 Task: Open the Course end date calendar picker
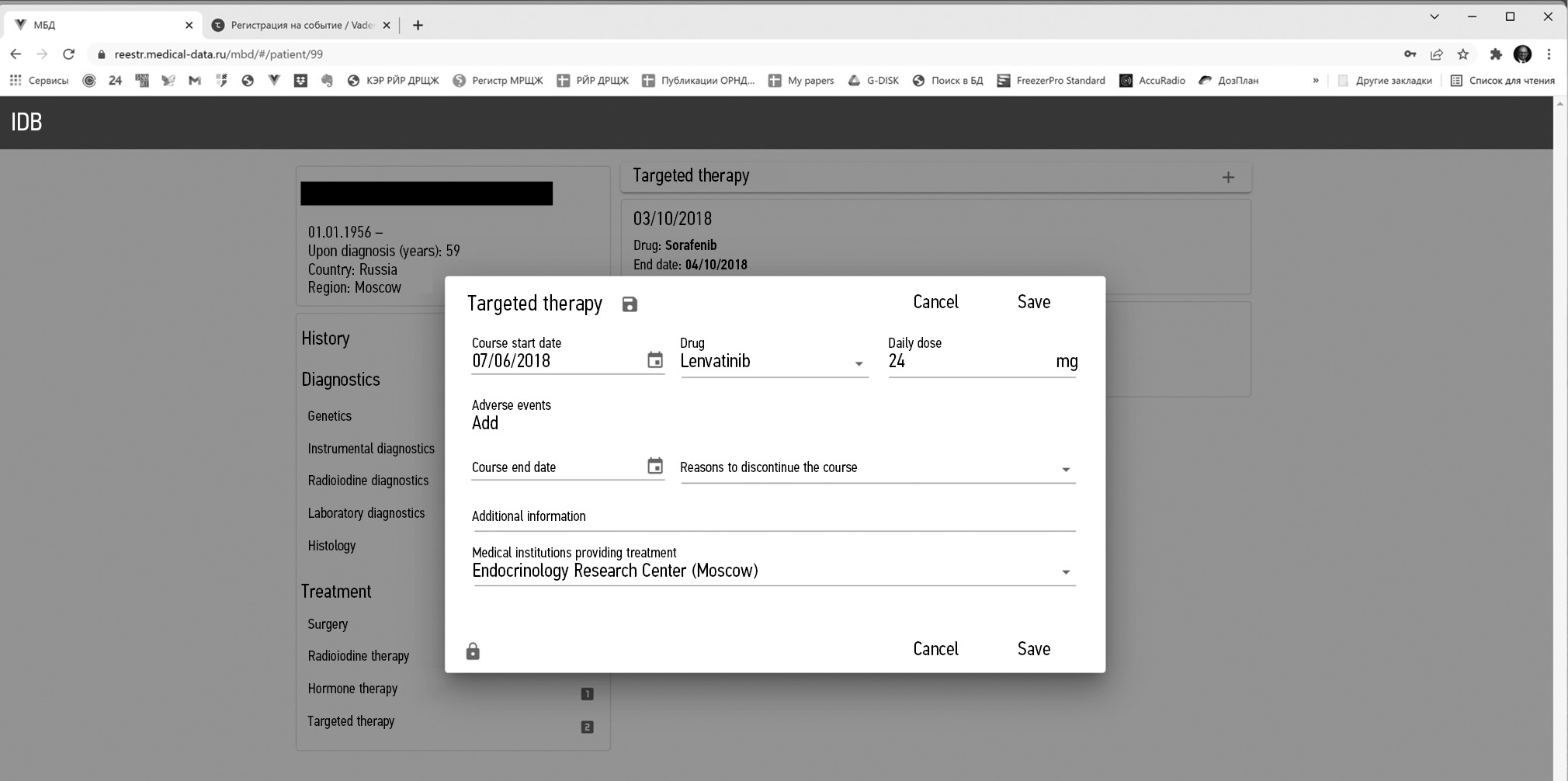coord(655,466)
